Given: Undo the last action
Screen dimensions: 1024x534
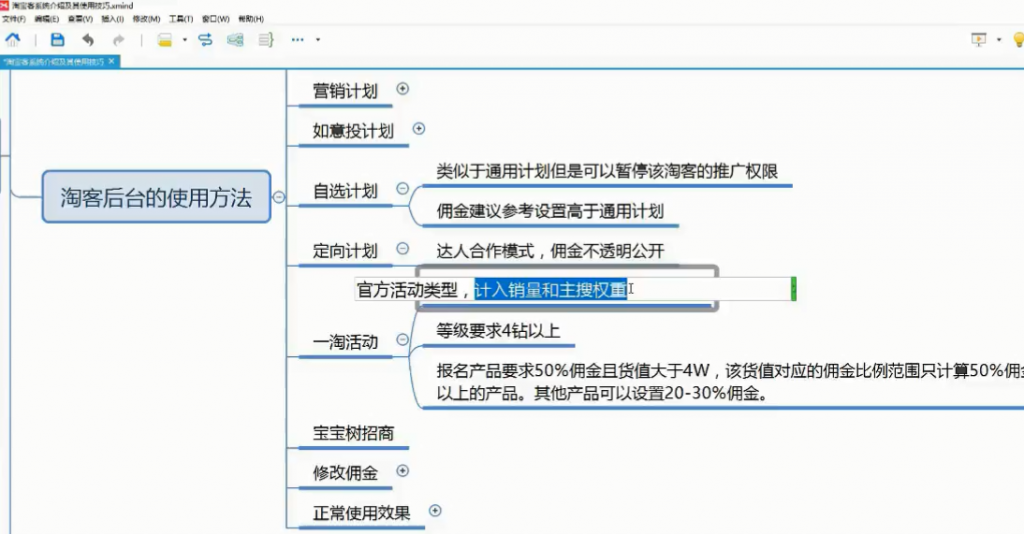Looking at the screenshot, I should click(88, 40).
